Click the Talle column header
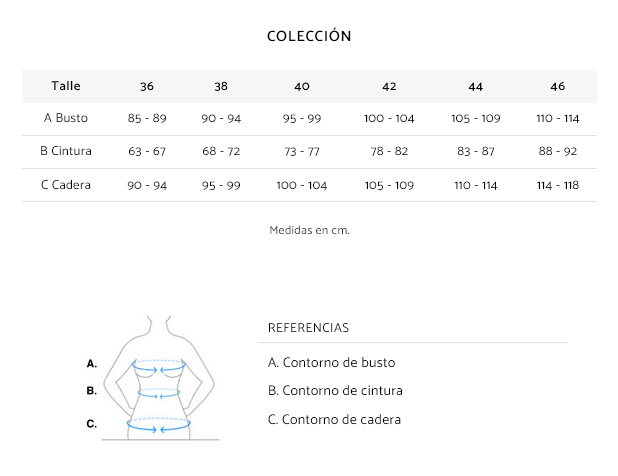 click(x=66, y=86)
